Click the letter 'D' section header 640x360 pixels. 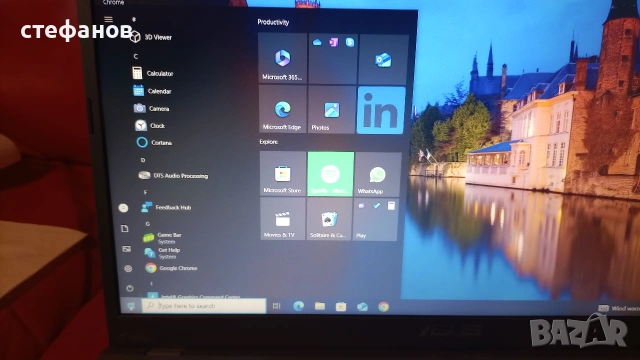pos(143,160)
